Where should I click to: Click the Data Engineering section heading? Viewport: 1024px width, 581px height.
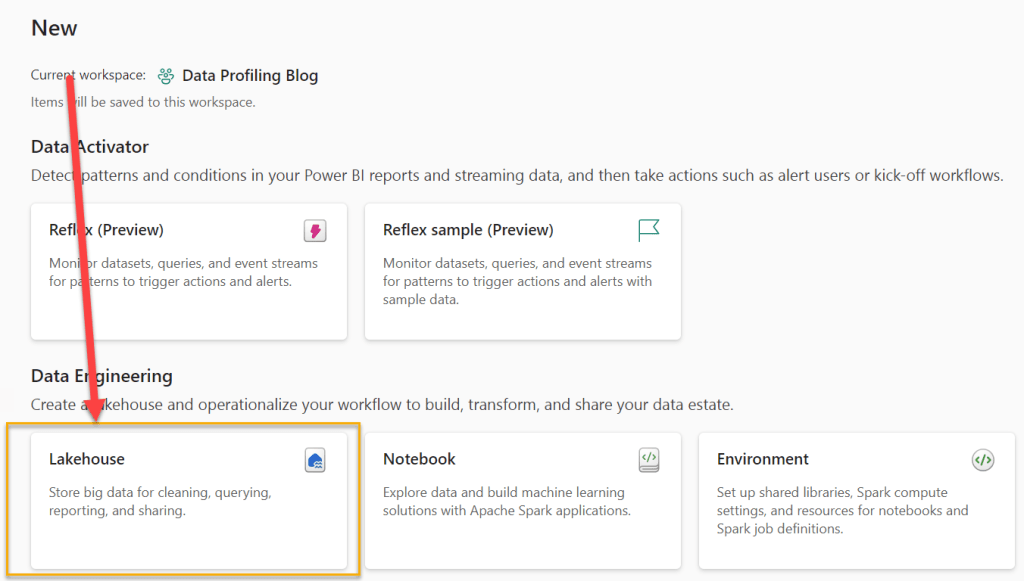pos(102,376)
